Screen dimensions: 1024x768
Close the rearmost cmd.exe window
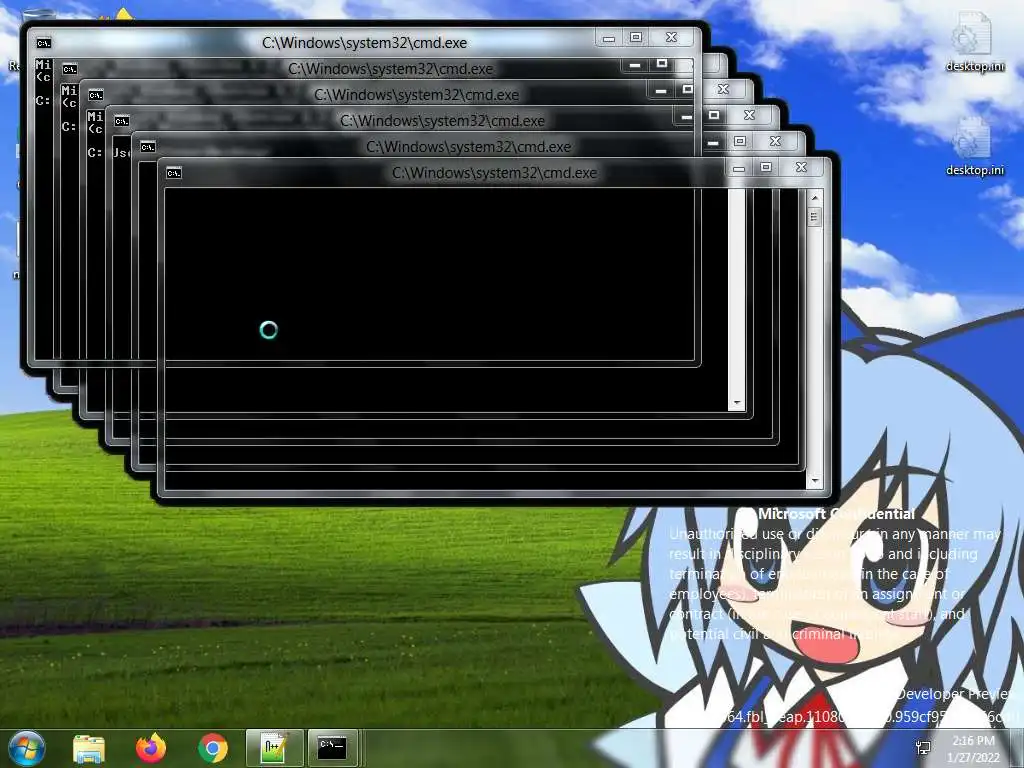click(x=671, y=37)
